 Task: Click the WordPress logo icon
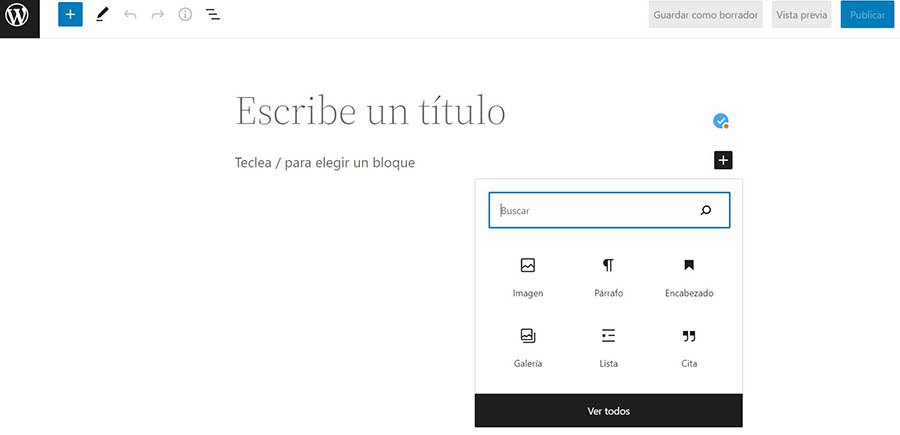[19, 17]
